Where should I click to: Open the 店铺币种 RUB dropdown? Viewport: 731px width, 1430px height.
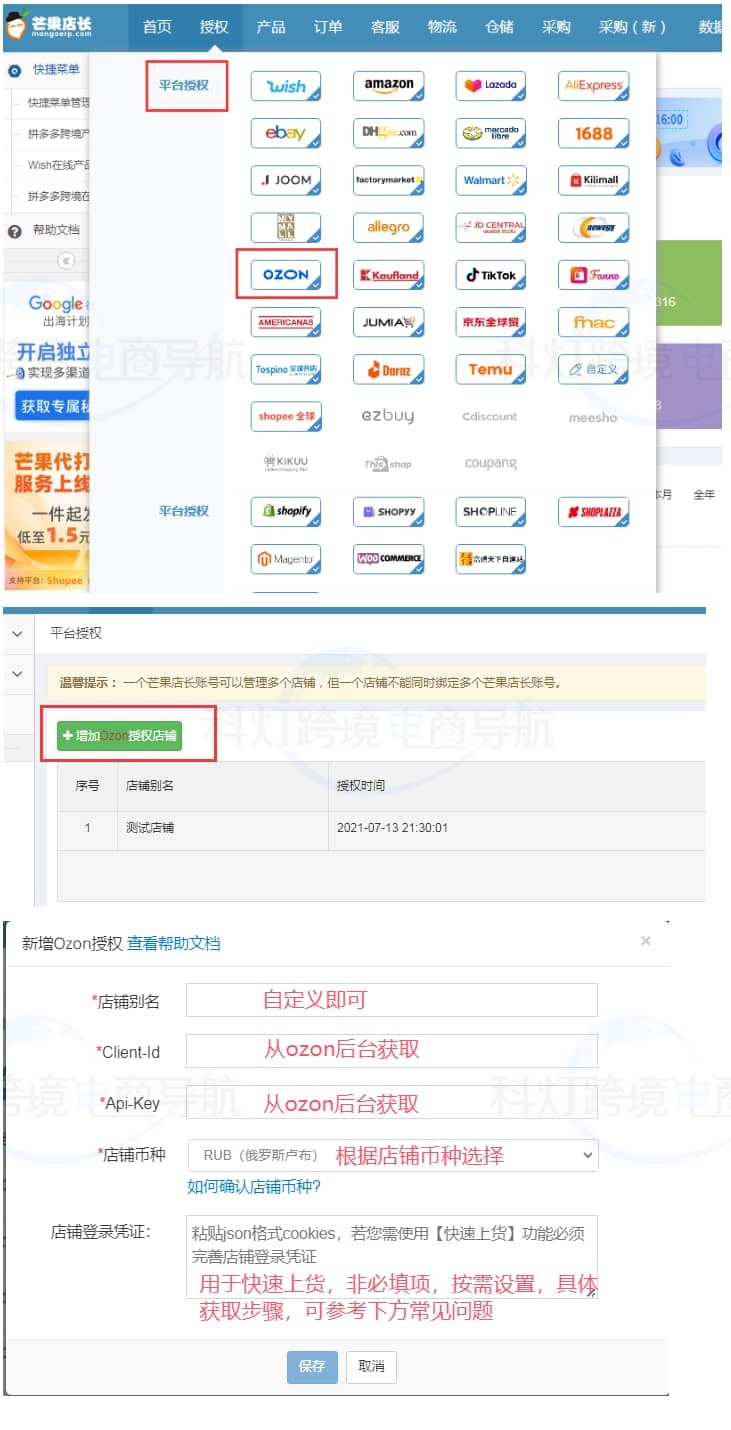coord(393,1155)
